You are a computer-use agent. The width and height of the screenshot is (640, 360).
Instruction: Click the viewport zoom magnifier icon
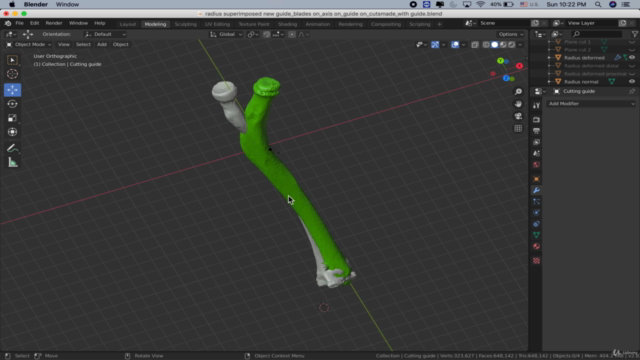pos(518,92)
